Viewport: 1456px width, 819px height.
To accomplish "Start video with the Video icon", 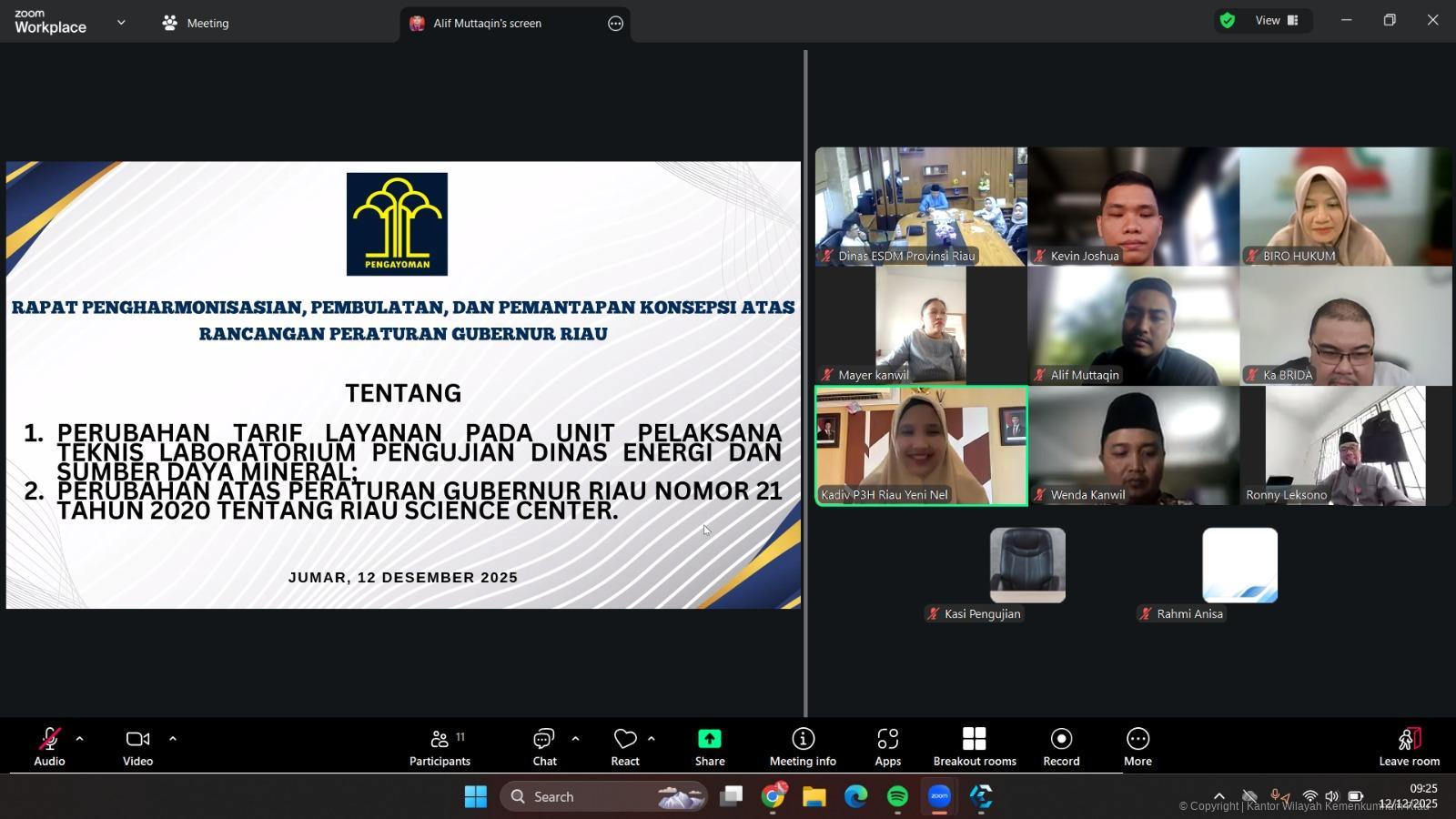I will pos(136,744).
